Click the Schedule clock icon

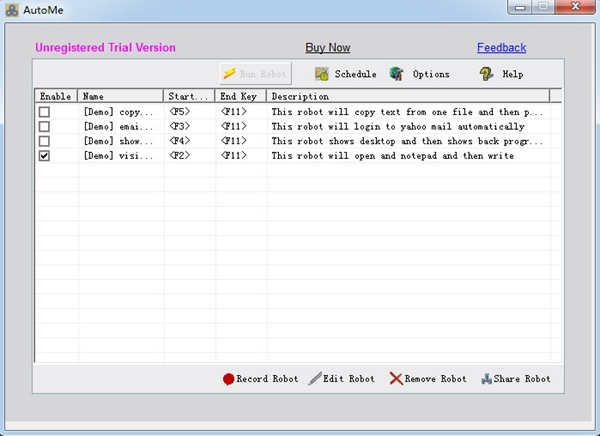[x=321, y=74]
